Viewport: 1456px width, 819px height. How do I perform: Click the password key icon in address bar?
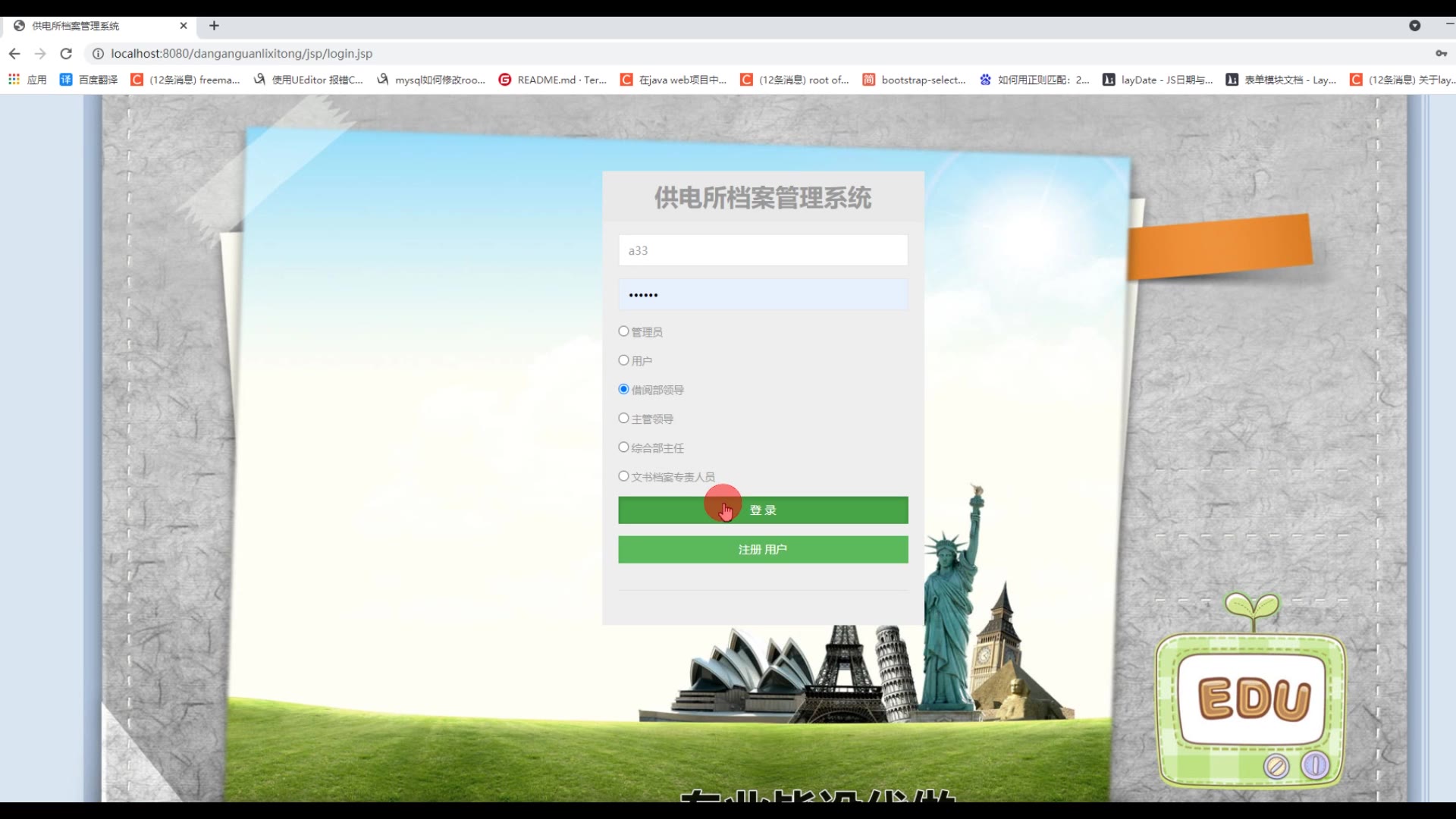click(1441, 54)
